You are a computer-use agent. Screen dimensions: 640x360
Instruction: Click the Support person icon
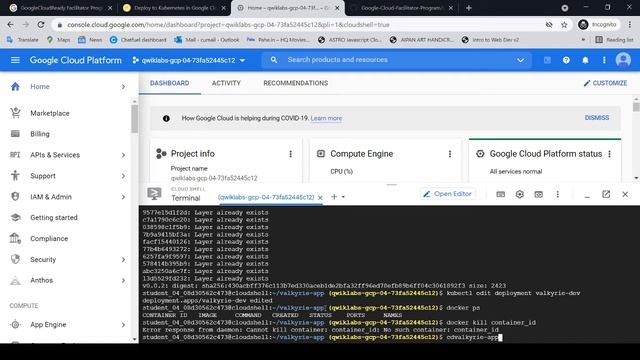(x=15, y=176)
